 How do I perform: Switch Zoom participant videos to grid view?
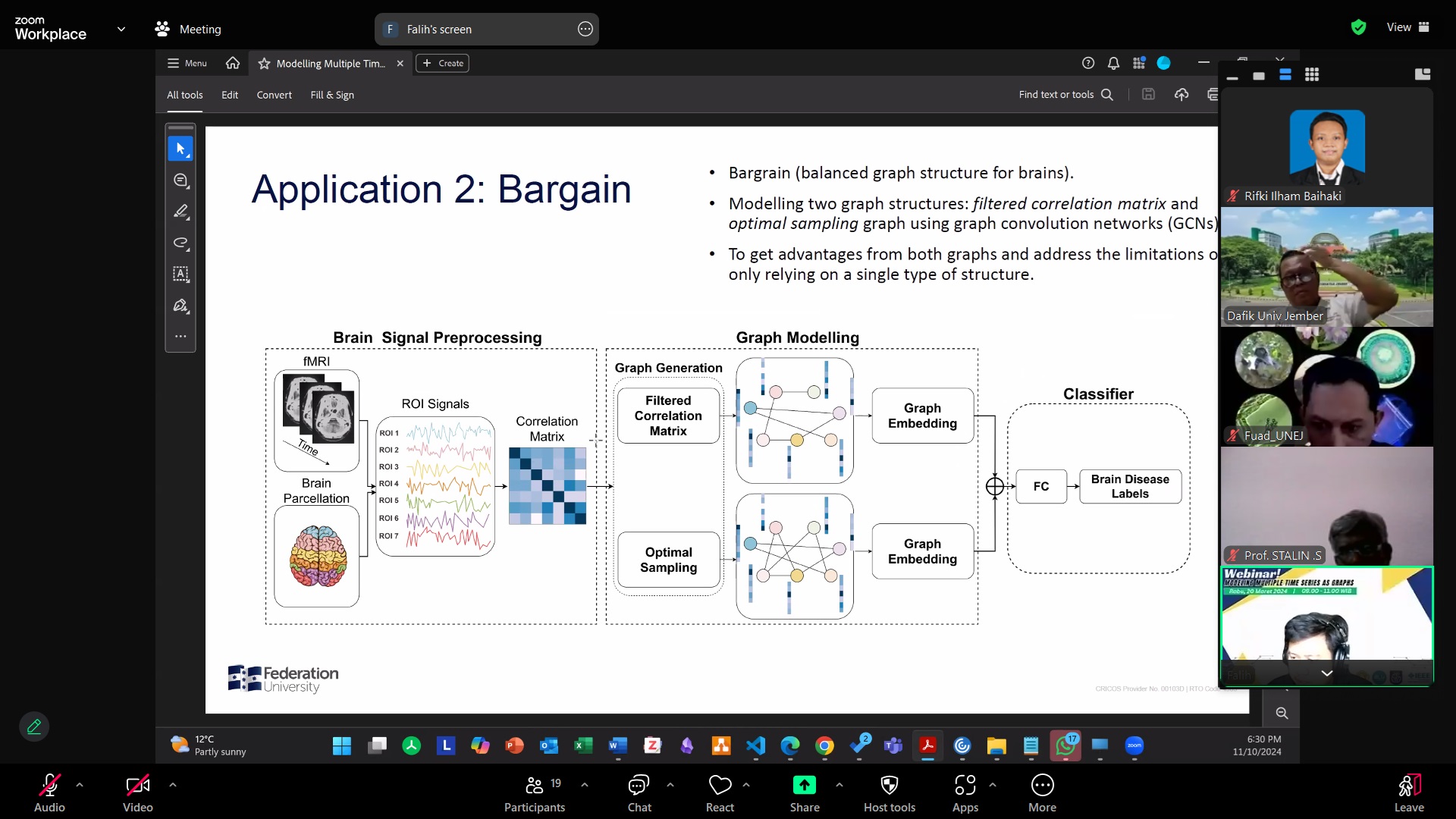pyautogui.click(x=1312, y=75)
